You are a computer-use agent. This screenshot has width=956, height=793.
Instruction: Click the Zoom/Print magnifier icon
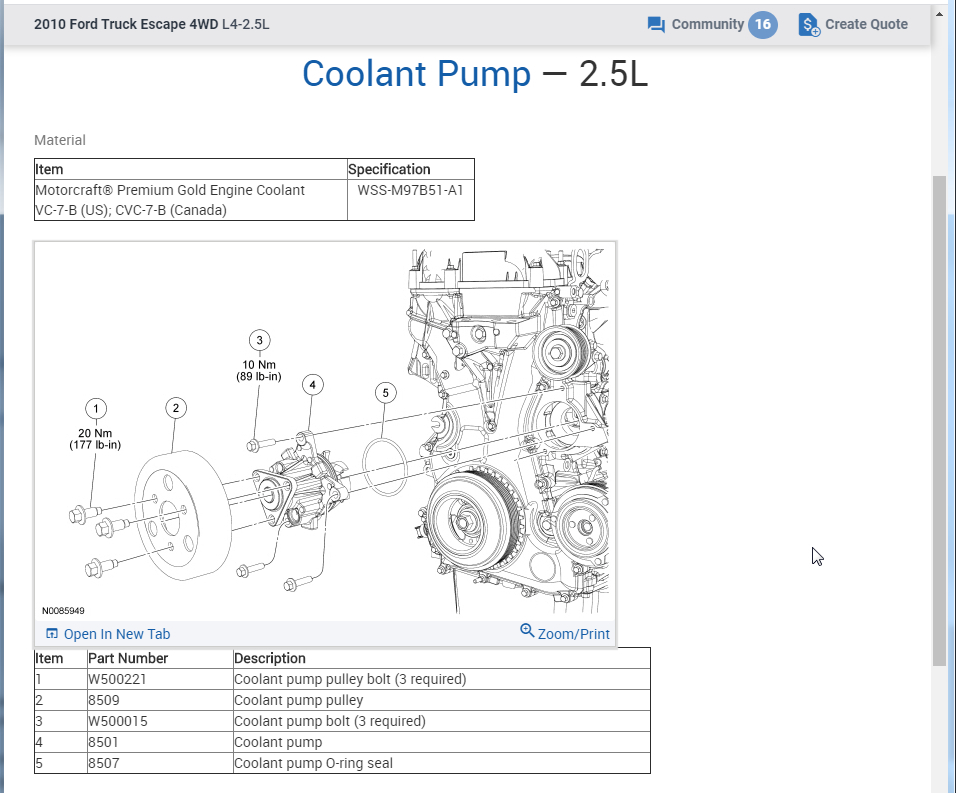coord(527,630)
